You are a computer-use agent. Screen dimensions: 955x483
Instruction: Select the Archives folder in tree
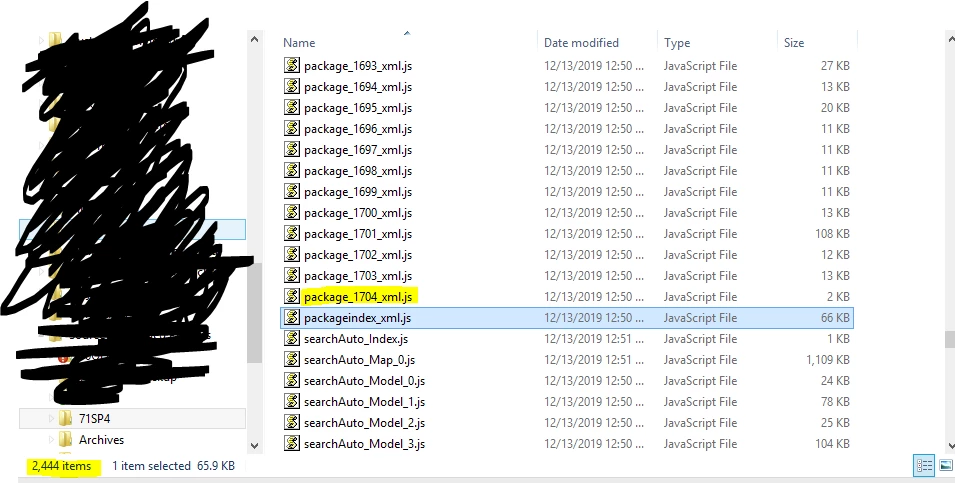101,439
